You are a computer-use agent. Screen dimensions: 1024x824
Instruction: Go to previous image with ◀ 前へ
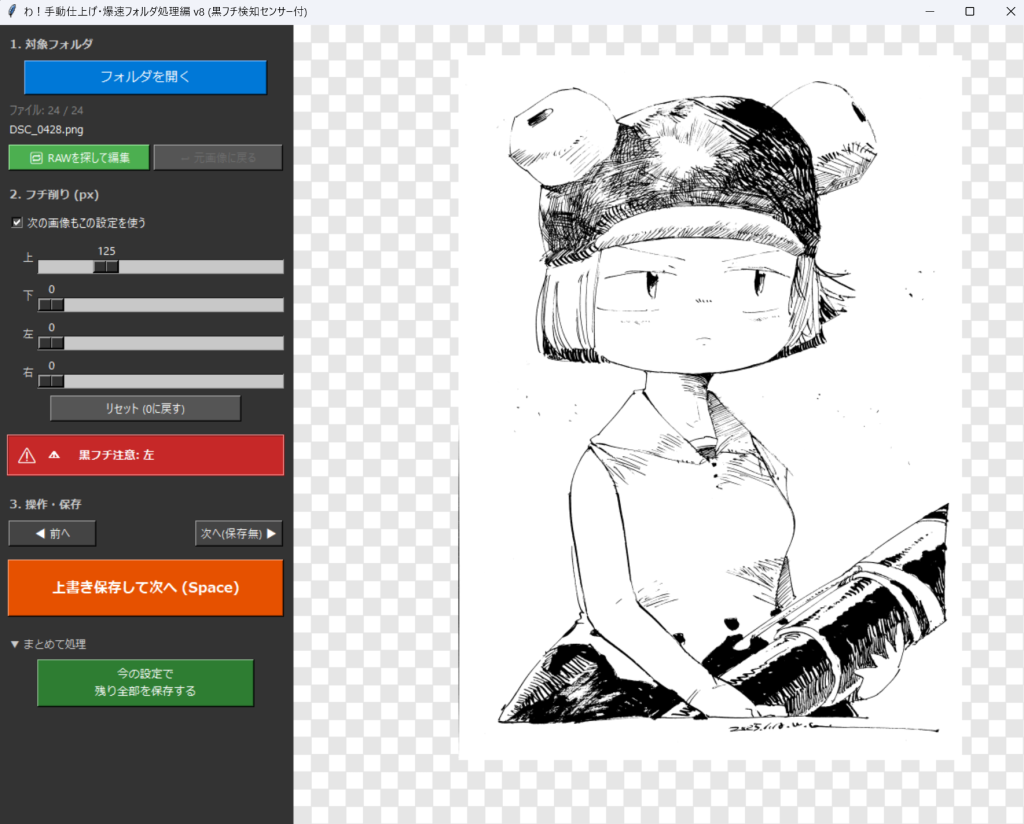(x=52, y=534)
